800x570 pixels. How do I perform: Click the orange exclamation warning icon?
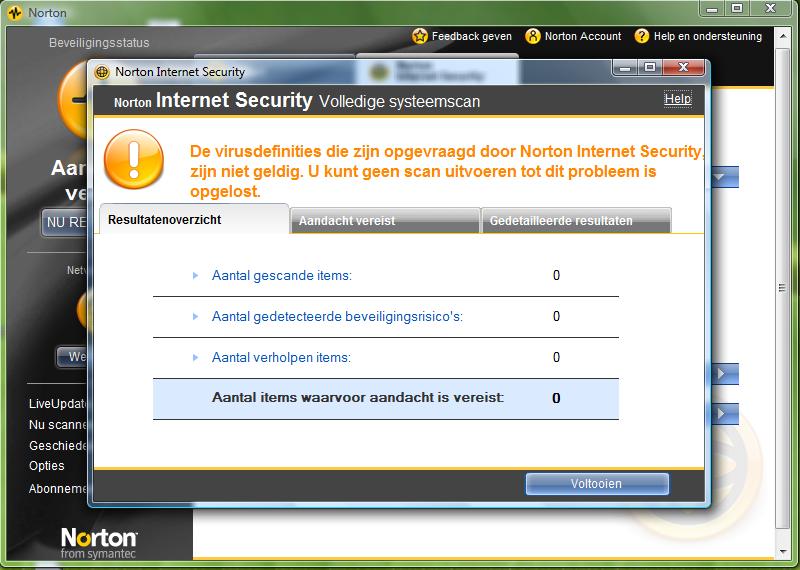[134, 159]
